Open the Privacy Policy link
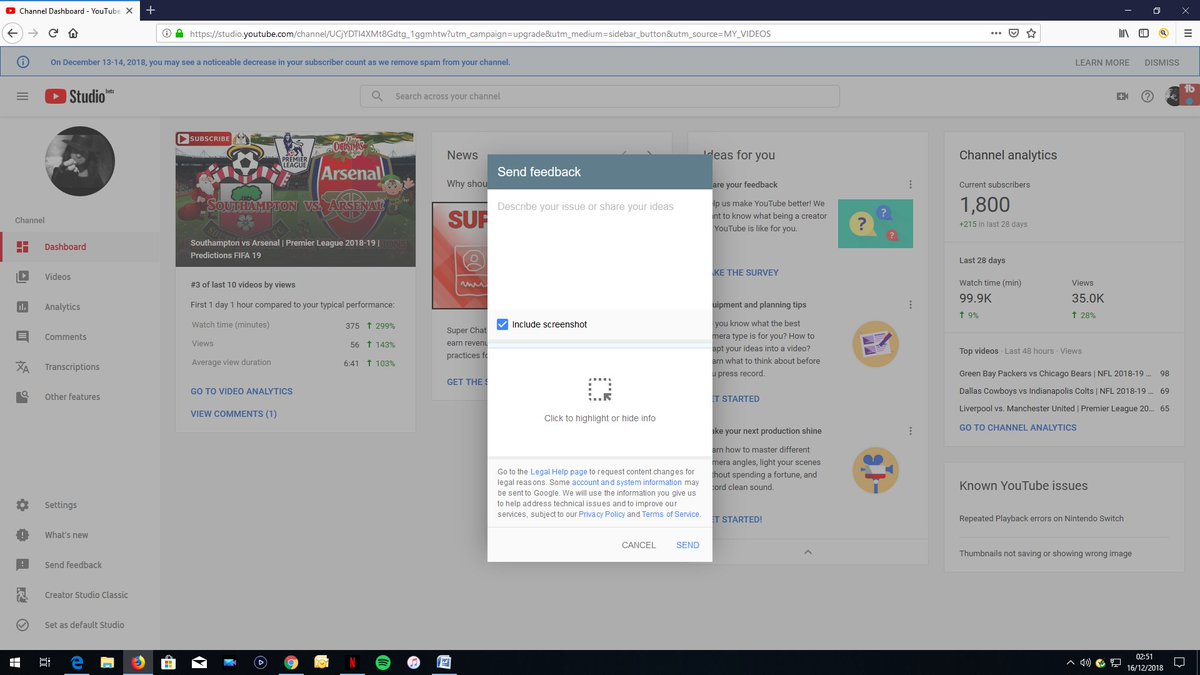1200x675 pixels. point(602,514)
